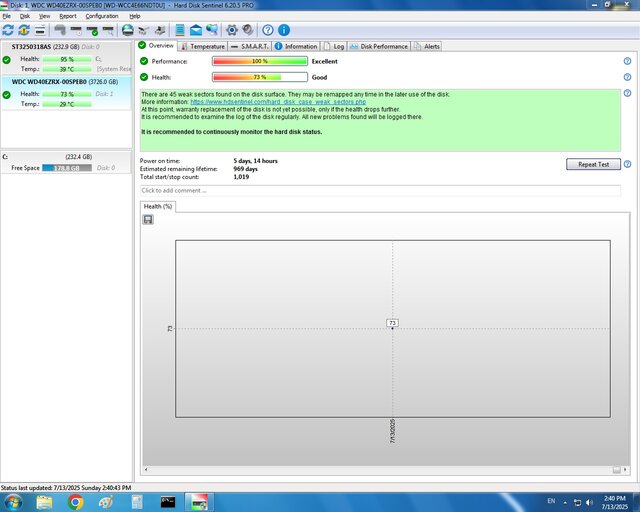Click the 'Click to add comment' field
This screenshot has height=512, width=640.
pos(380,190)
